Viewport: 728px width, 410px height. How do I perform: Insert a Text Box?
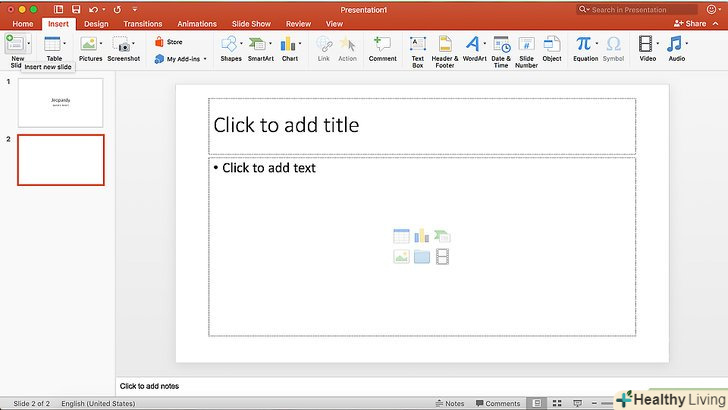coord(417,48)
